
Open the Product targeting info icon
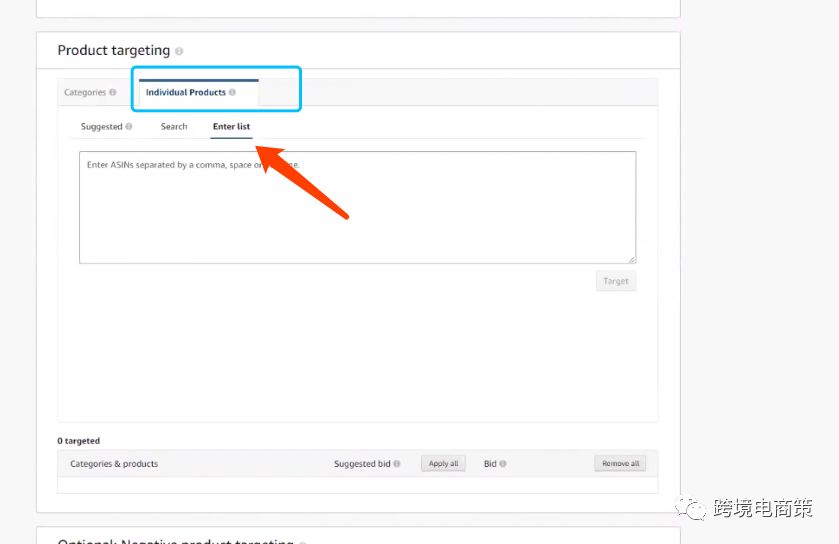[179, 51]
